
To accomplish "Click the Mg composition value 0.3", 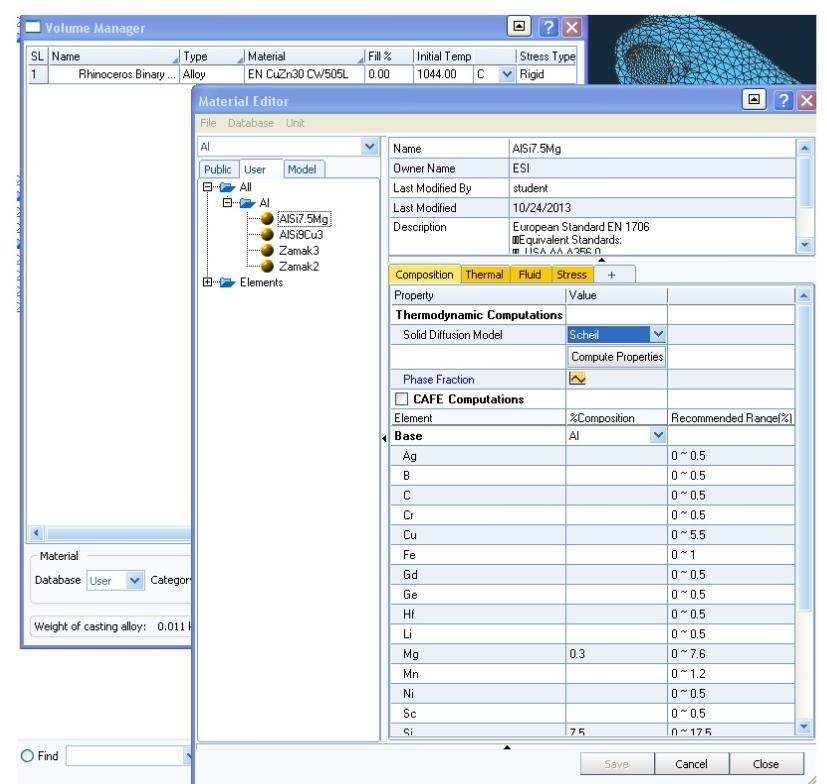I will click(616, 654).
